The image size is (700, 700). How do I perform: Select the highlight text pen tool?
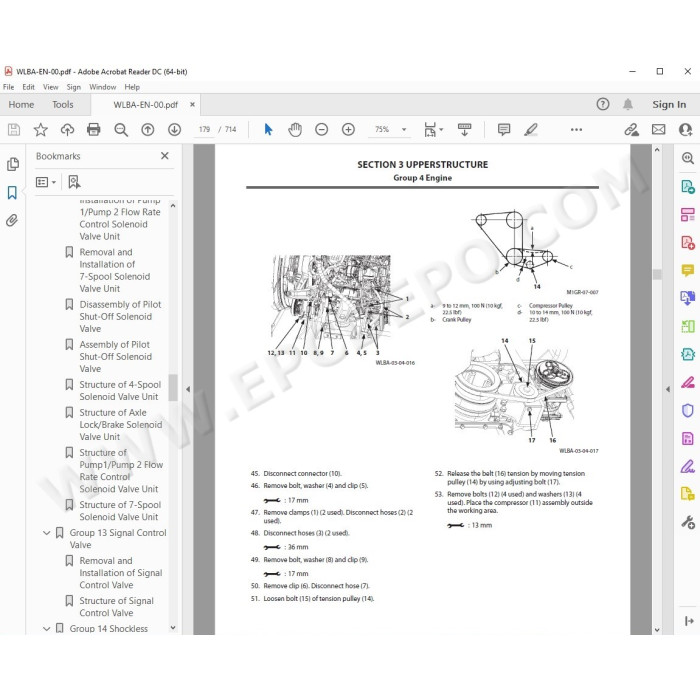pos(530,129)
